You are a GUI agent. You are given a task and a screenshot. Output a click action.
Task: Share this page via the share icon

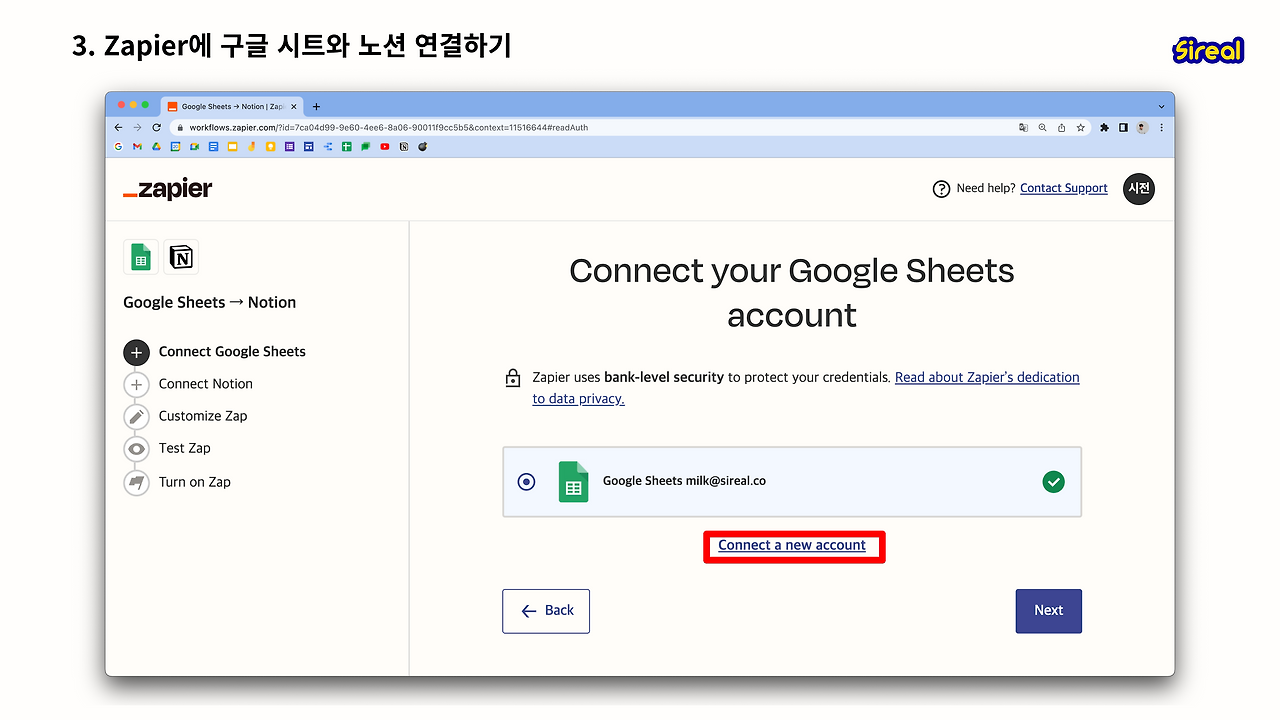(x=1061, y=128)
